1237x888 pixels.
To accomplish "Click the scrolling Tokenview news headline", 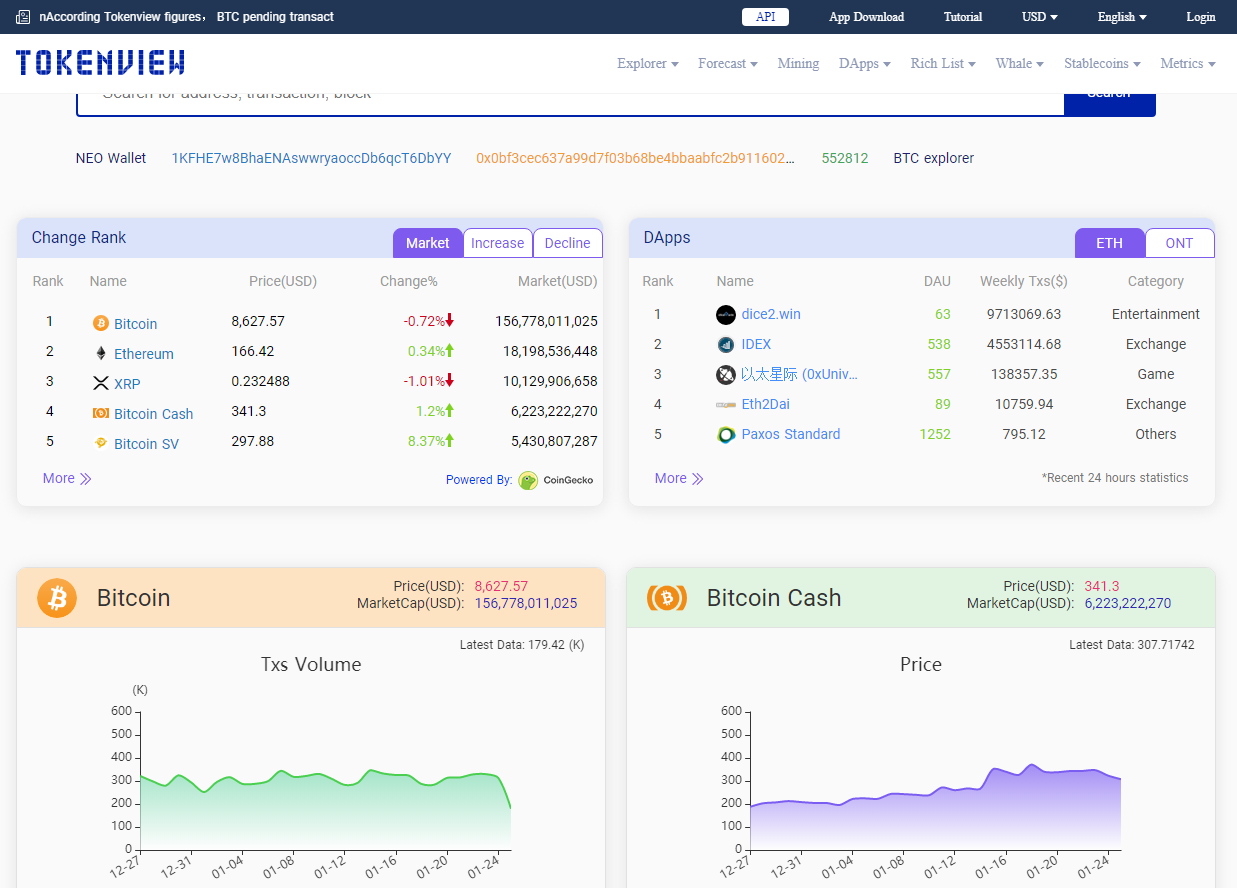I will [186, 17].
